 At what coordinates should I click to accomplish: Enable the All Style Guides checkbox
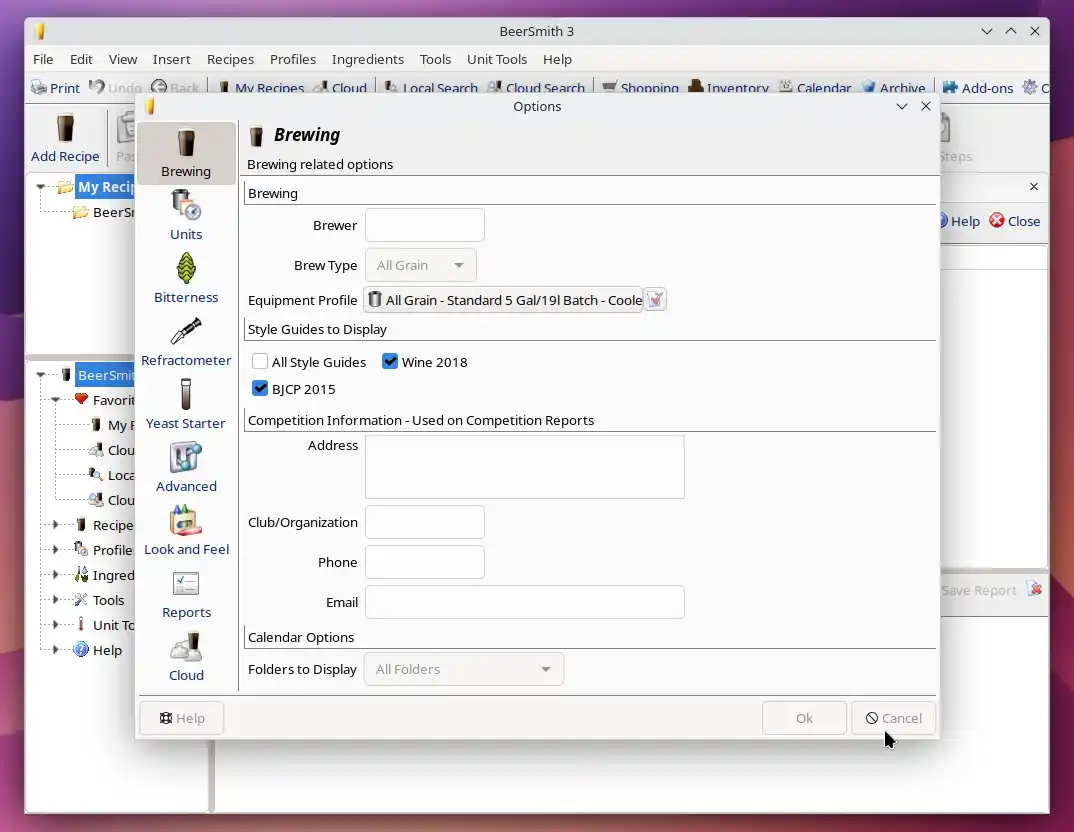[260, 362]
